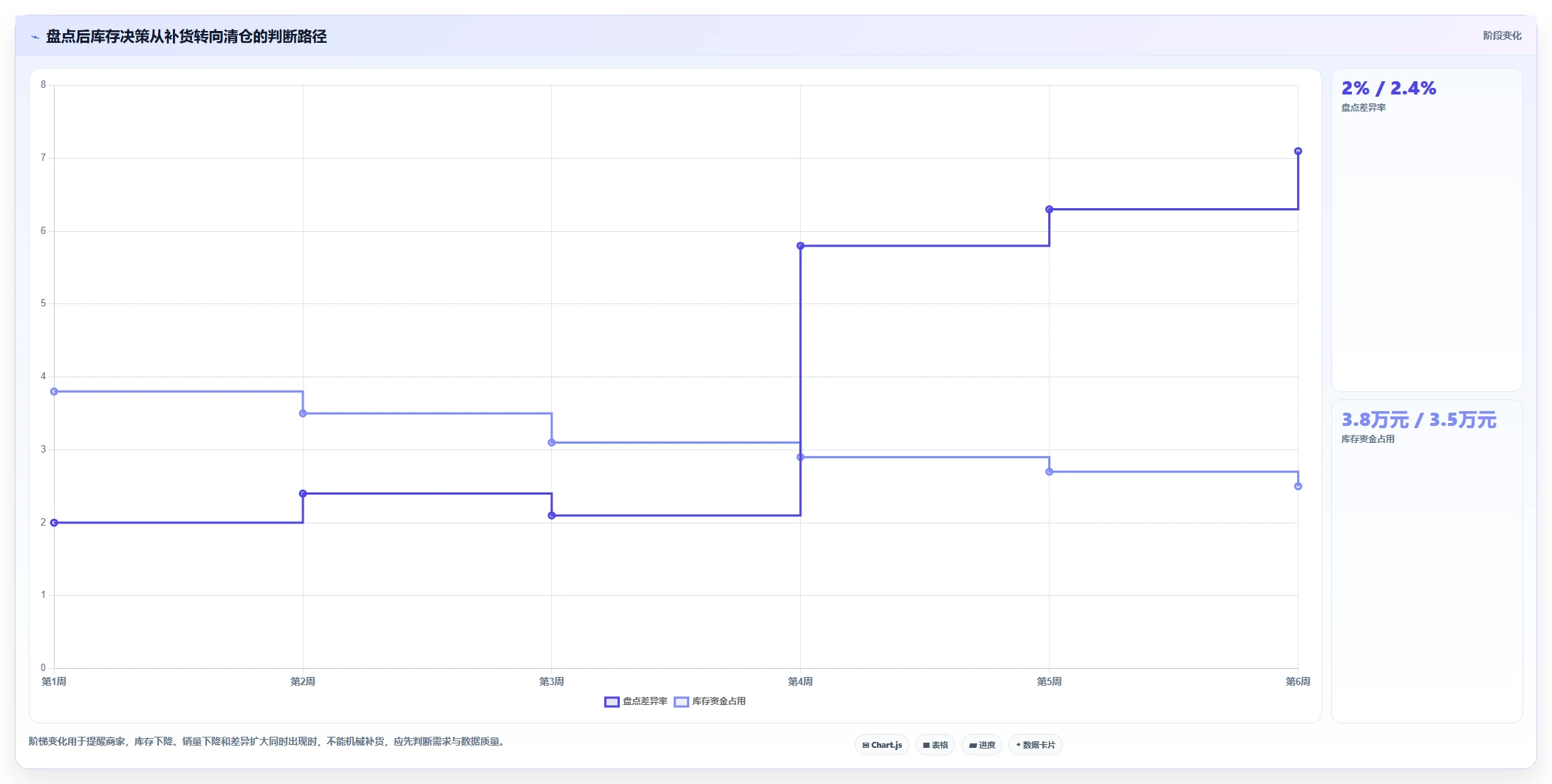
Task: Click the 3.8万元 / 3.5万元 metric value
Action: coord(1419,420)
